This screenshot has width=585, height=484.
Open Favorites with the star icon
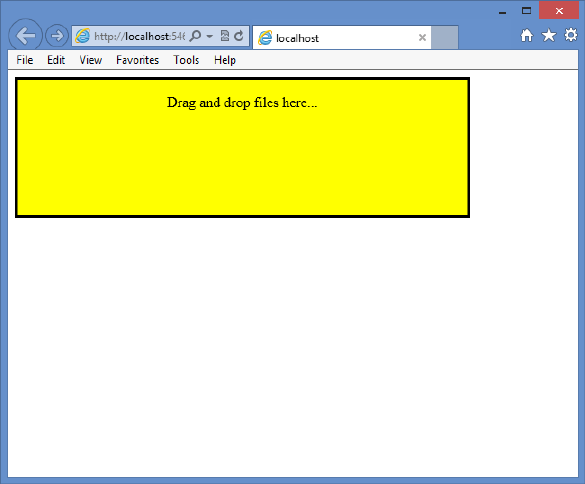point(549,35)
